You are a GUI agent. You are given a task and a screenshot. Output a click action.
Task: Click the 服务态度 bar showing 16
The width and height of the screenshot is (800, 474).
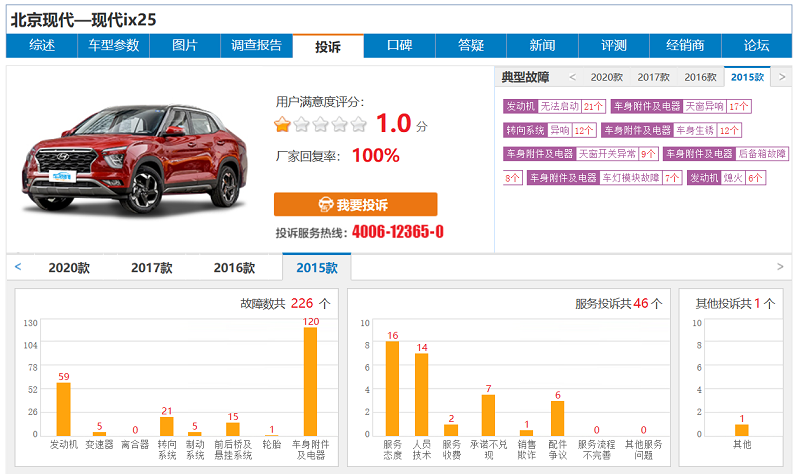coord(392,388)
